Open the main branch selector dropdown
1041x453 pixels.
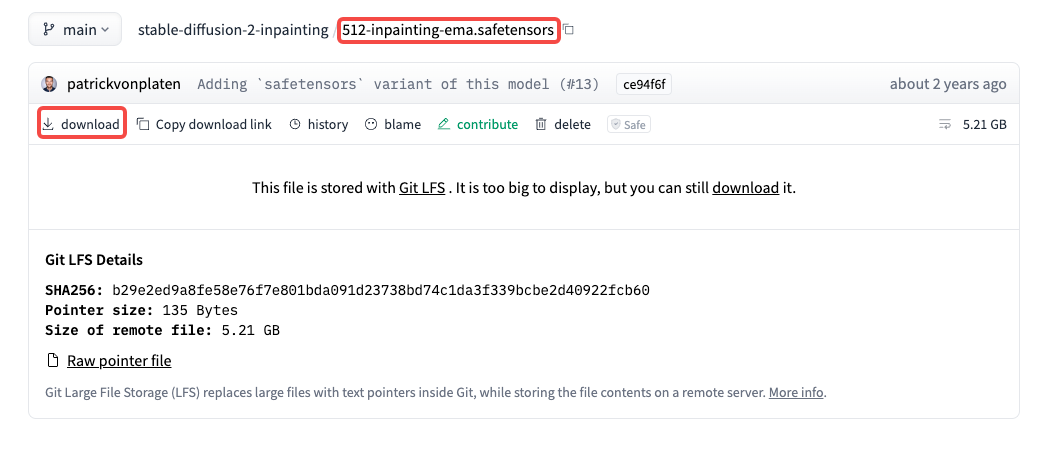click(75, 30)
